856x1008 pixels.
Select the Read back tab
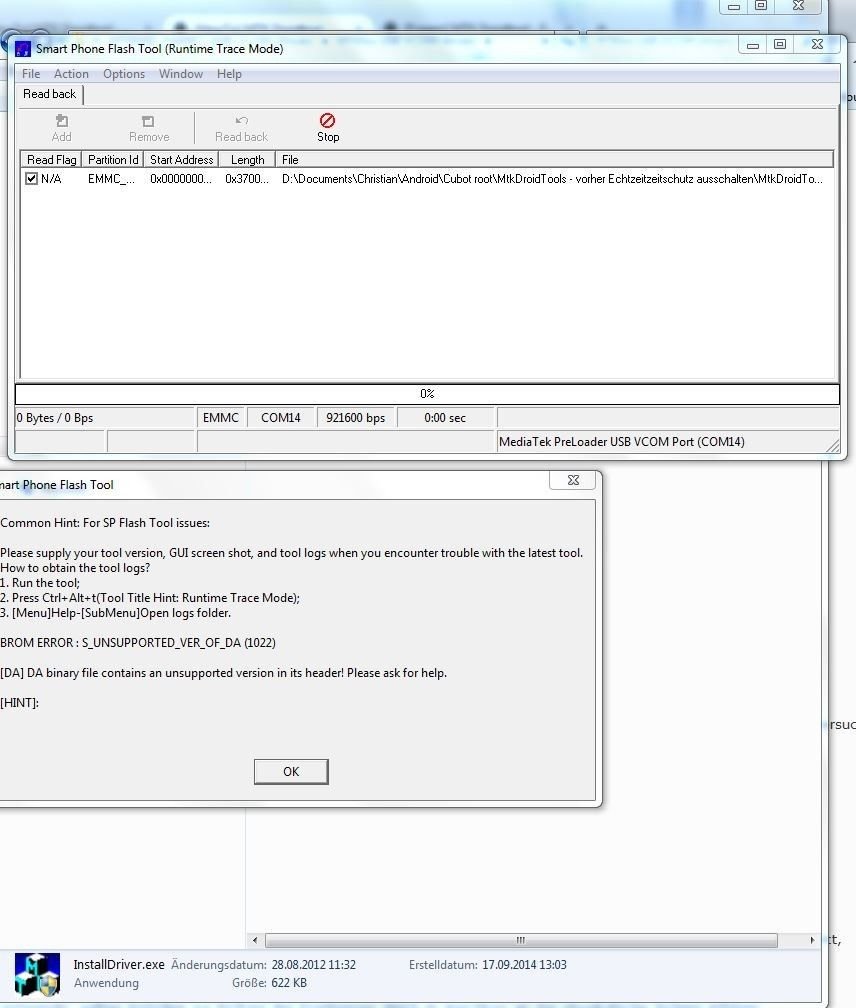tap(49, 94)
